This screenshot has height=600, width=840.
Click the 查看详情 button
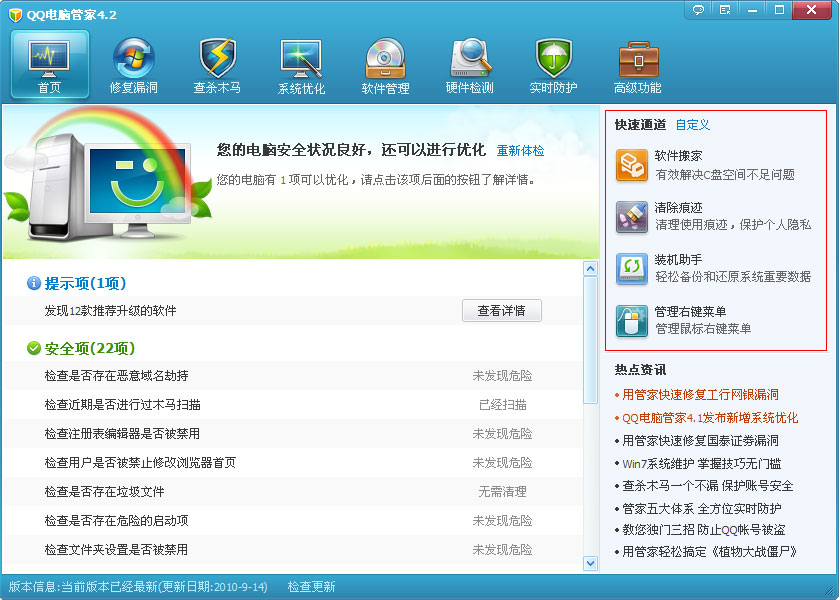coord(502,311)
